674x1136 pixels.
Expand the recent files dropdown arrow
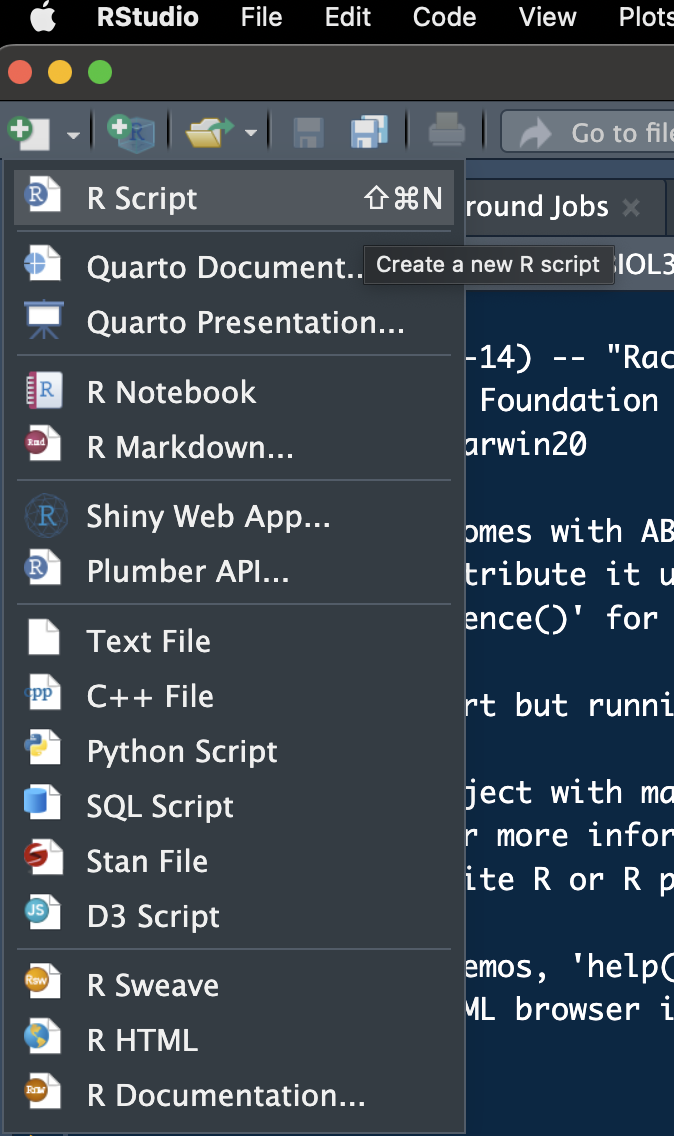pos(251,133)
